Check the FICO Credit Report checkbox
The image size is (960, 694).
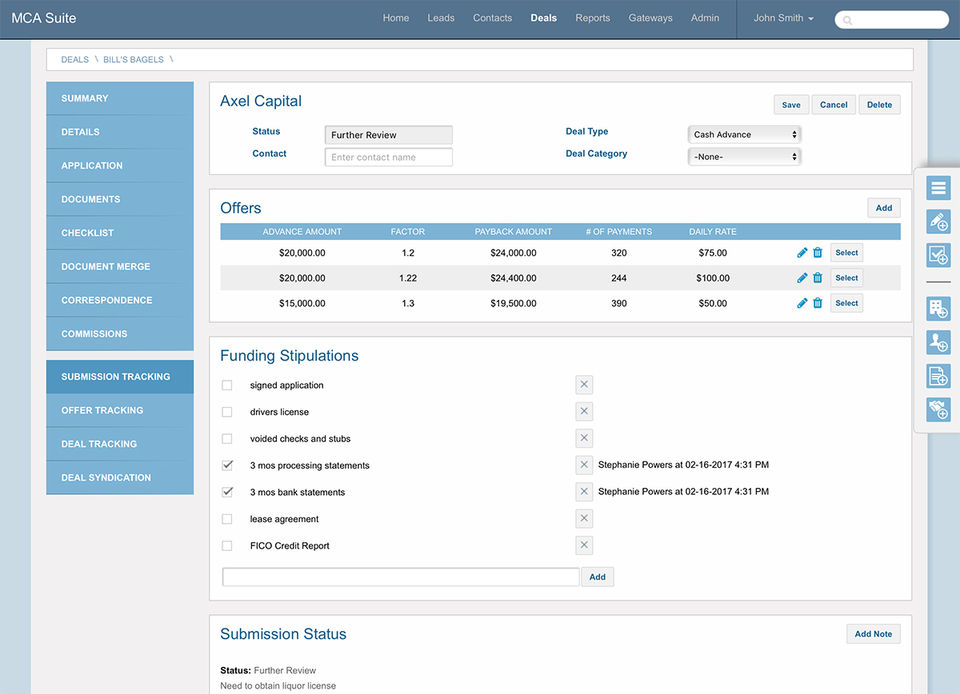pos(227,546)
